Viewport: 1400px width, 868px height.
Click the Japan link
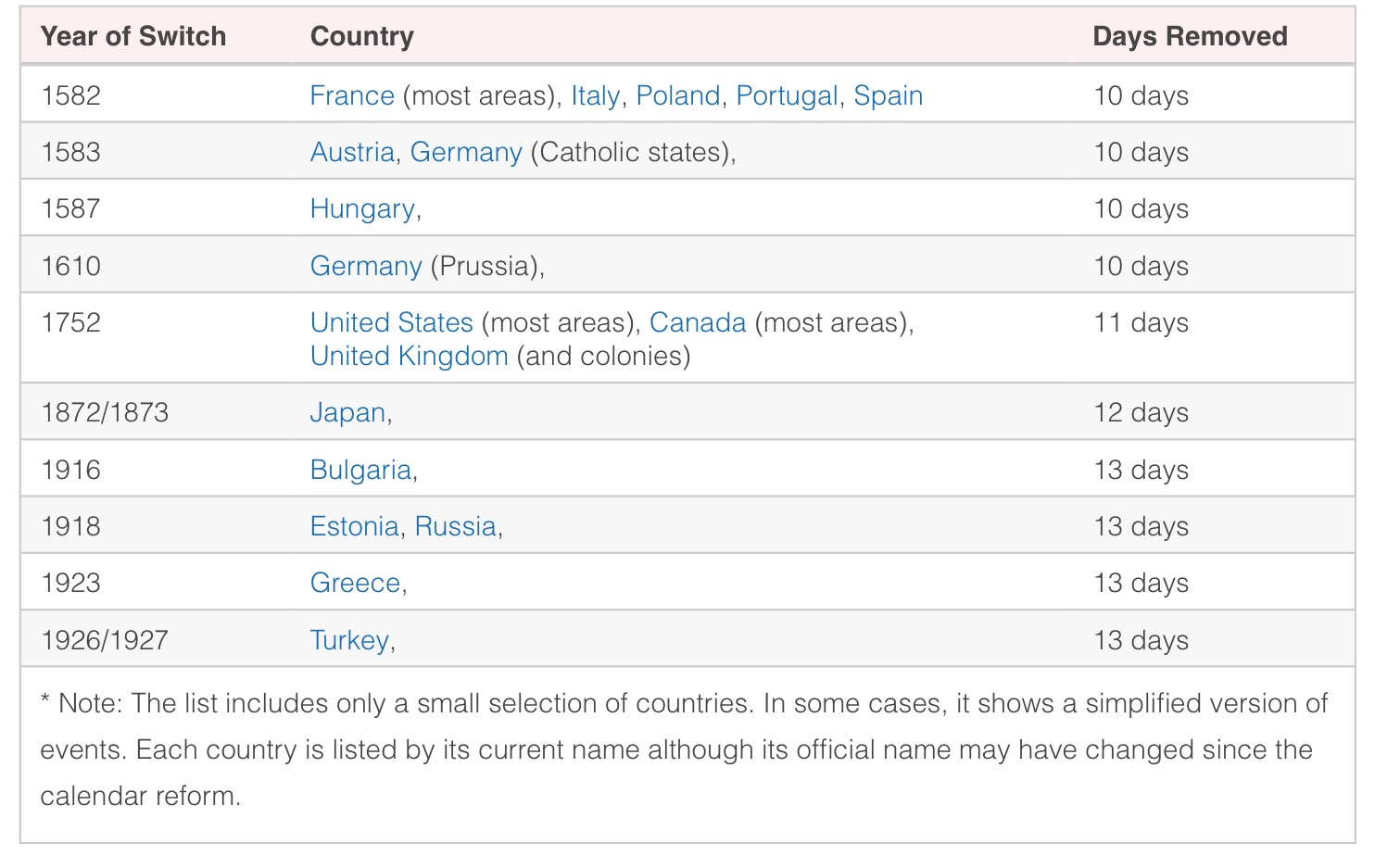pos(347,412)
